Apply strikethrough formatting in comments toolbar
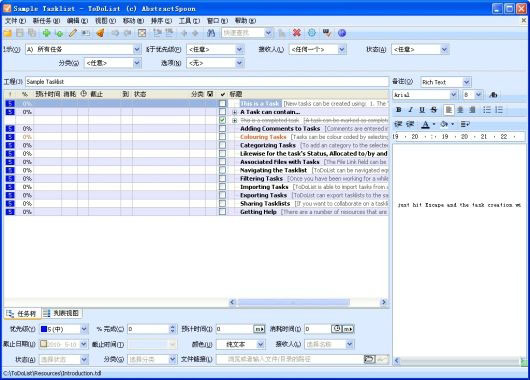 (x=434, y=110)
